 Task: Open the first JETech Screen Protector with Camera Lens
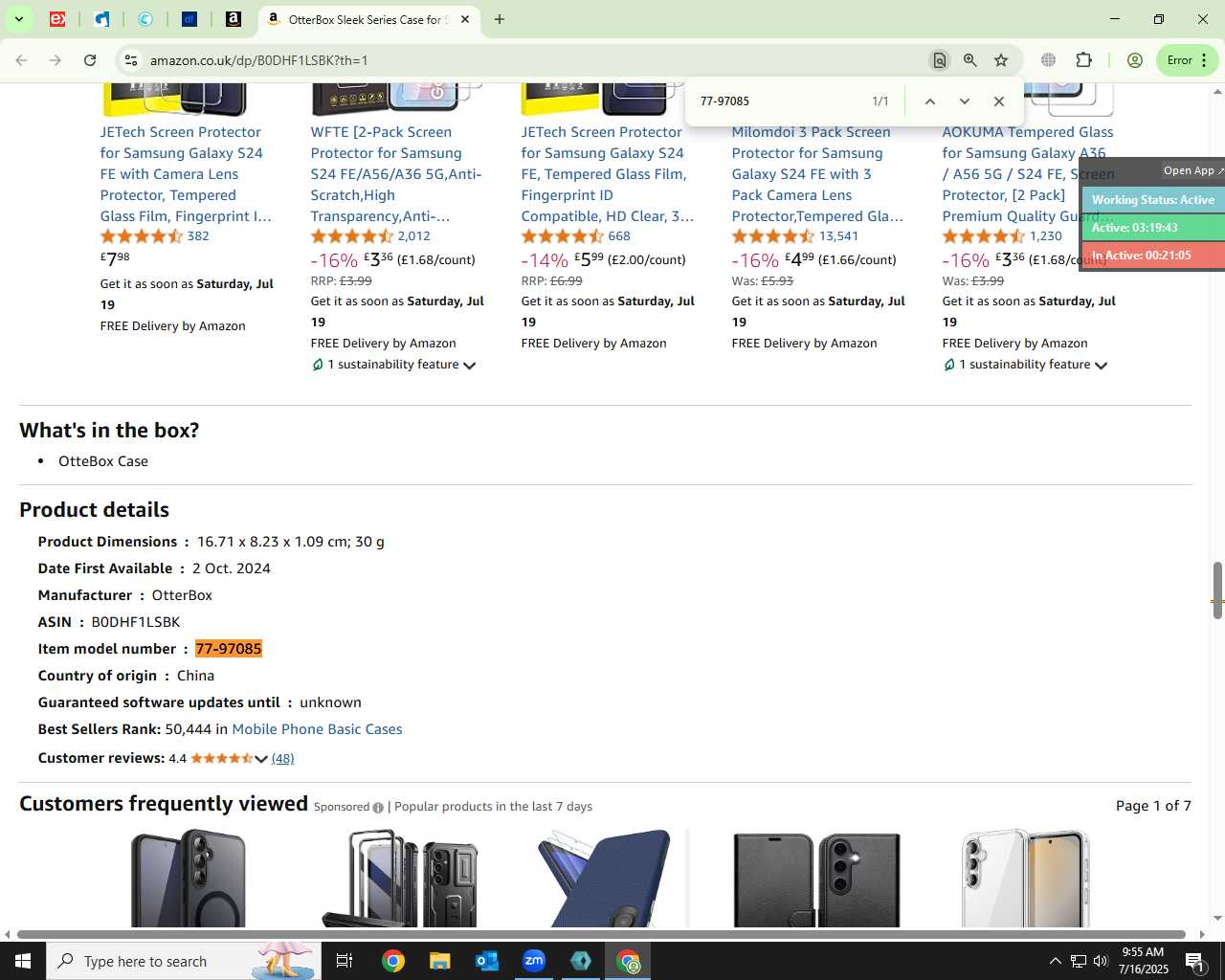pos(187,174)
